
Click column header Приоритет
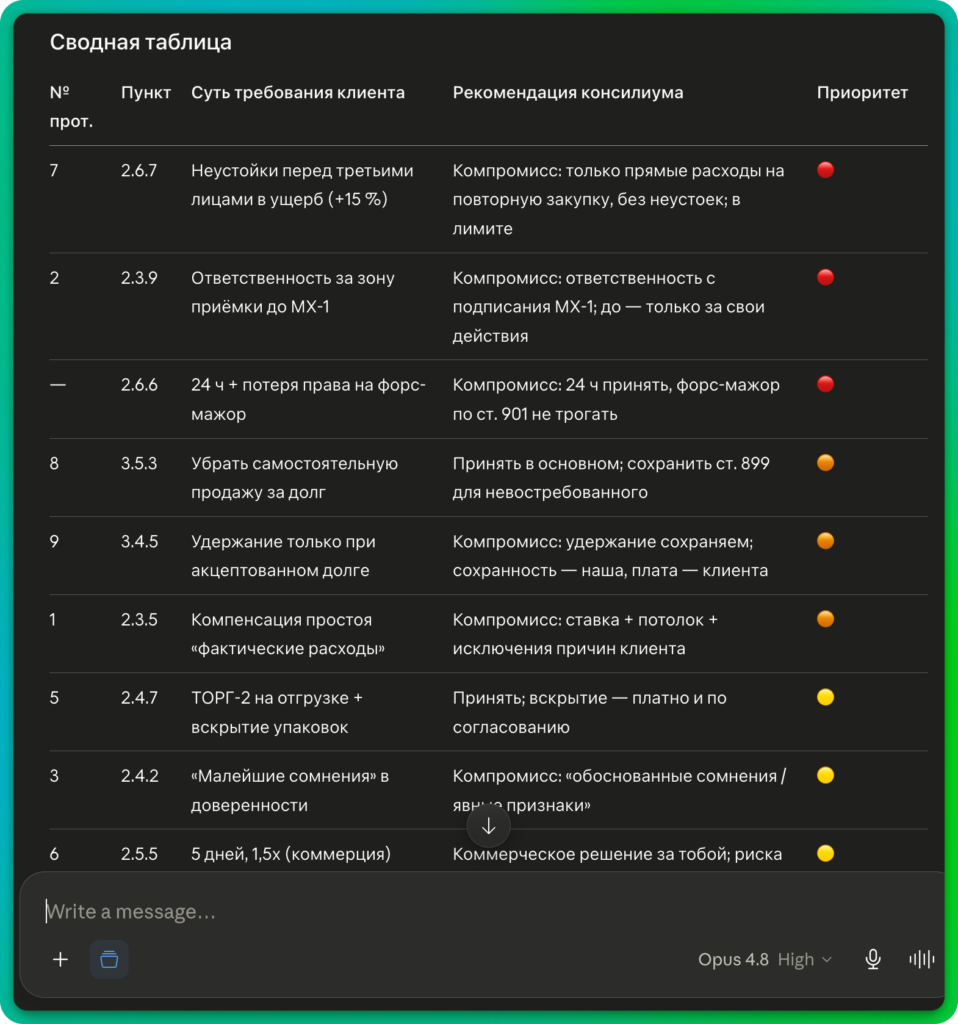tap(862, 93)
